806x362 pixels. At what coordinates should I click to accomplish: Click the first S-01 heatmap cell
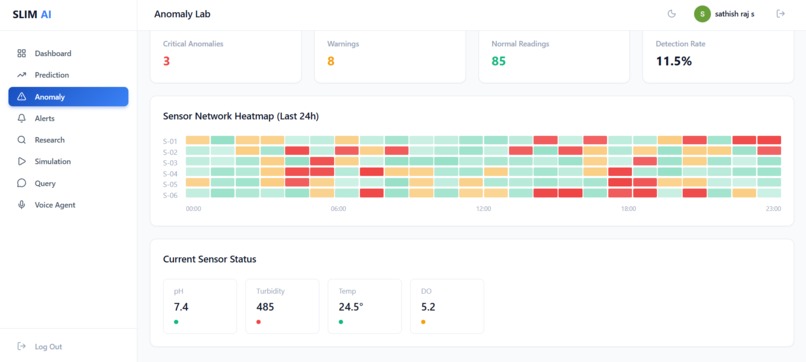pyautogui.click(x=197, y=140)
